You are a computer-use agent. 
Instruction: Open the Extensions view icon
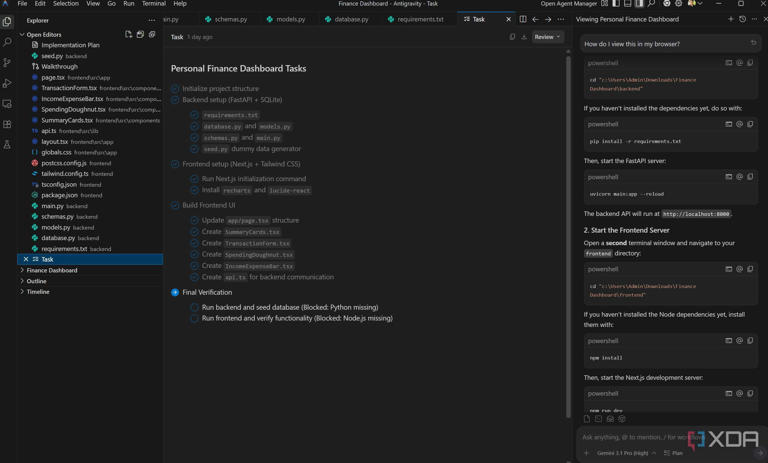[7, 124]
